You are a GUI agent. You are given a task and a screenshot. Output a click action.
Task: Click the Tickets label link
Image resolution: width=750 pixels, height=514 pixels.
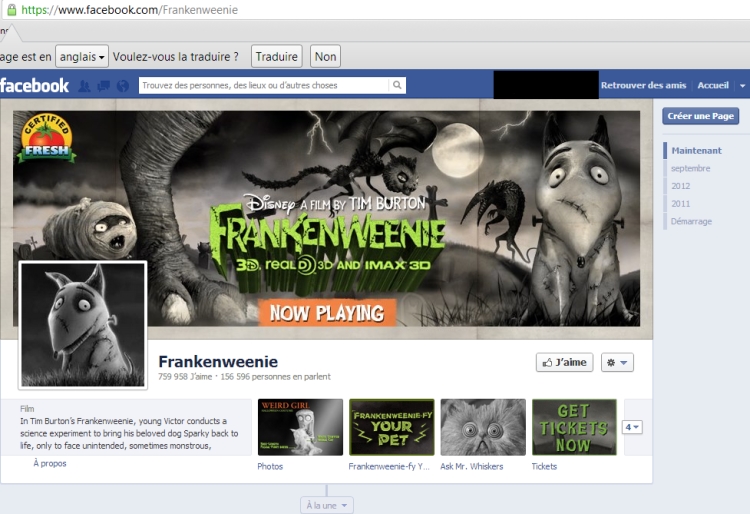coord(544,466)
